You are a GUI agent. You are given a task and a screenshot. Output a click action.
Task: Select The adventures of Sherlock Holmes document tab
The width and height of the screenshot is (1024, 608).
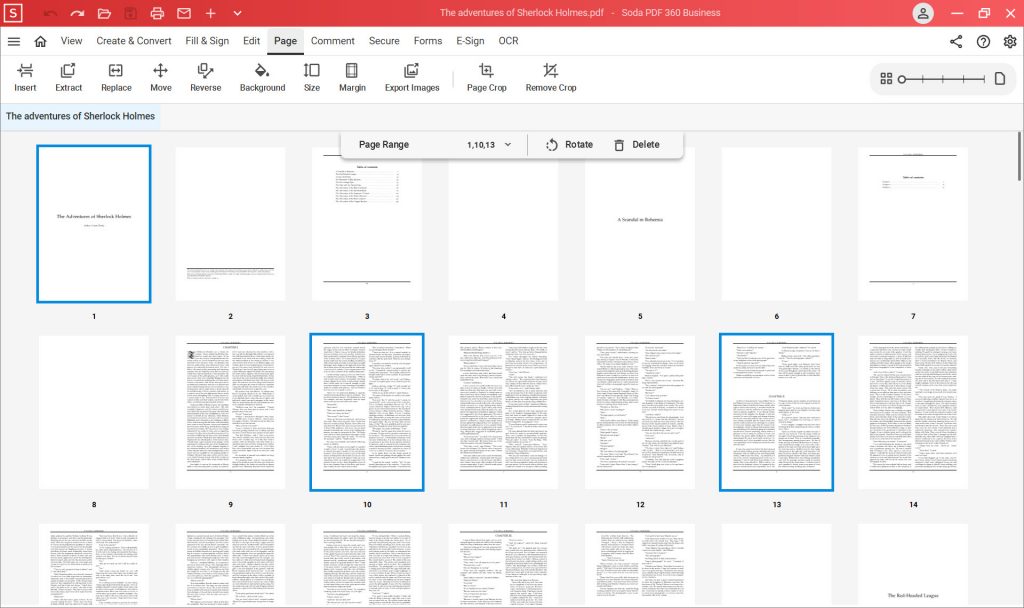click(x=80, y=116)
